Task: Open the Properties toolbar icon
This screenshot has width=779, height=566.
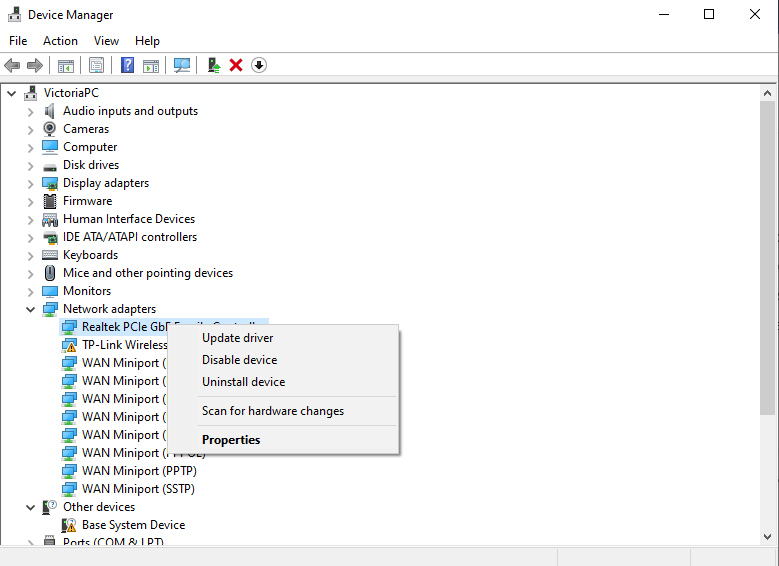Action: pos(96,65)
